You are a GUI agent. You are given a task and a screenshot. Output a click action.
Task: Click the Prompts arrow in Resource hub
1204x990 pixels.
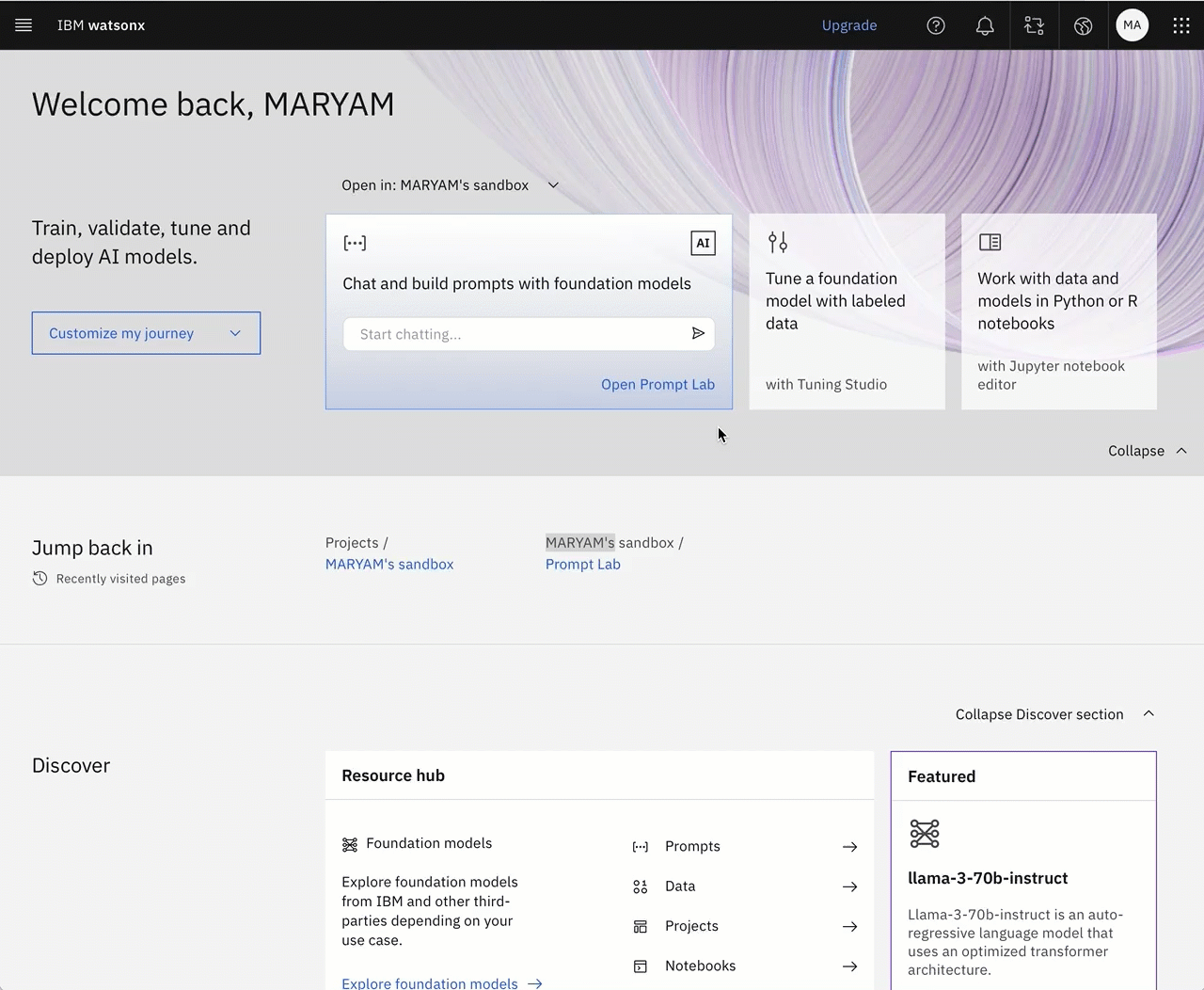click(849, 846)
